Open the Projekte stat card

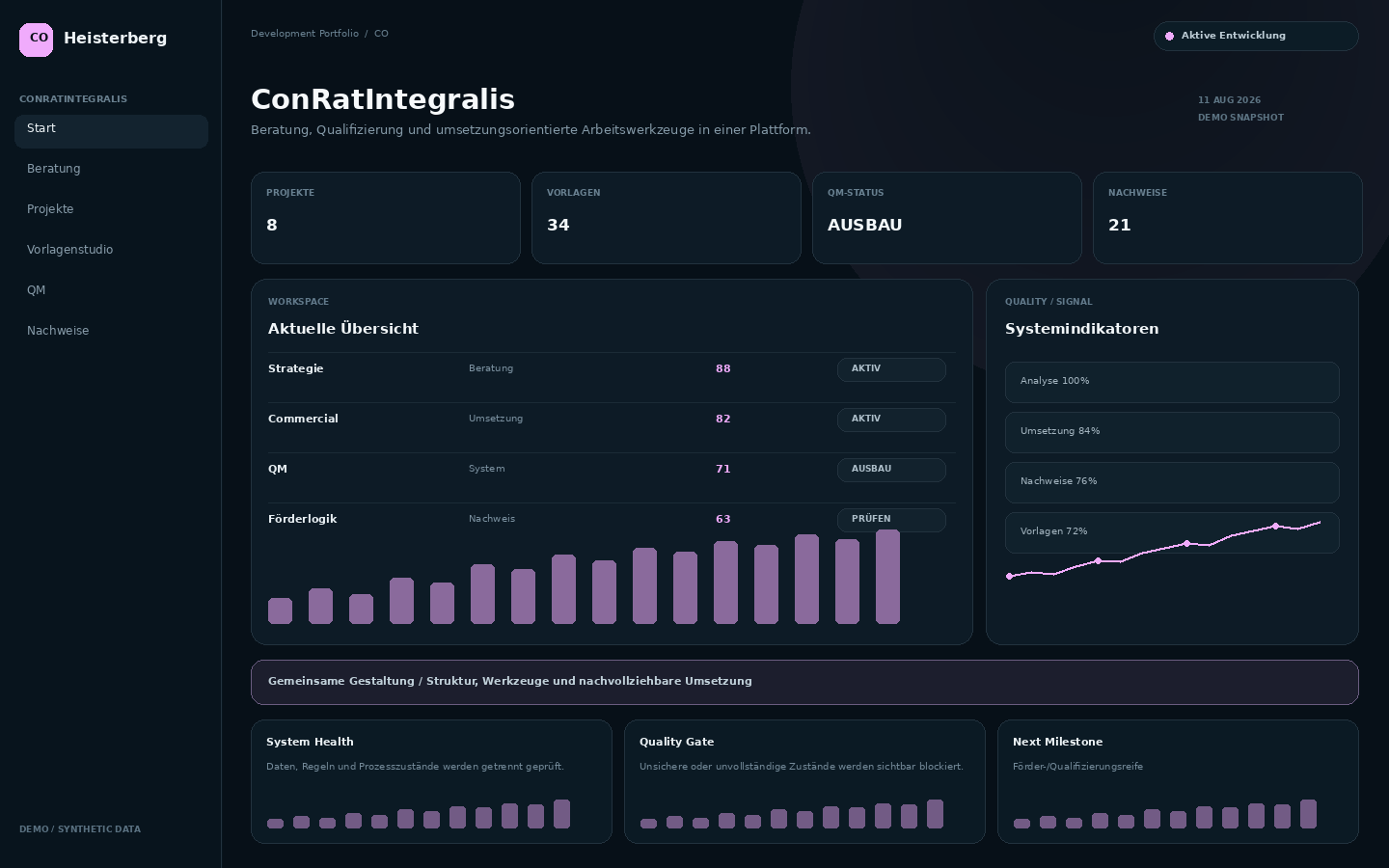386,218
